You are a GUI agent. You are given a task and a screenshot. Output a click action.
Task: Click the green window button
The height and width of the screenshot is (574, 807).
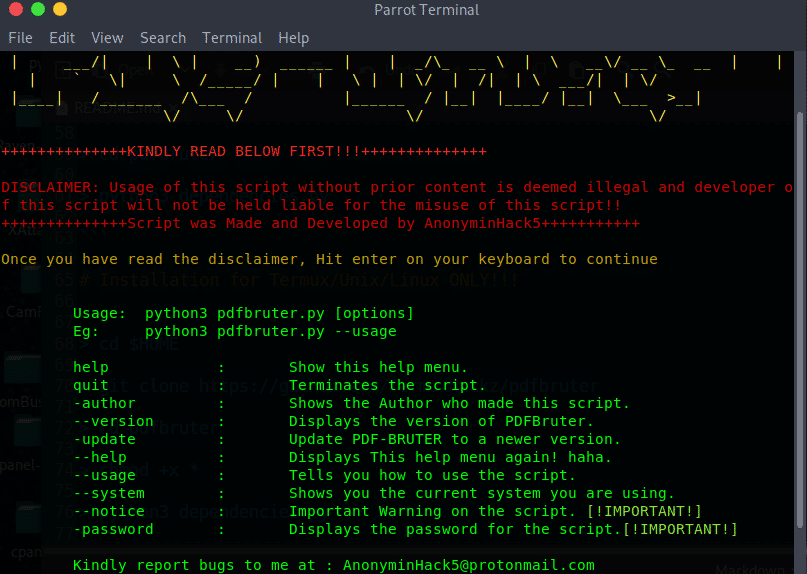pos(38,9)
